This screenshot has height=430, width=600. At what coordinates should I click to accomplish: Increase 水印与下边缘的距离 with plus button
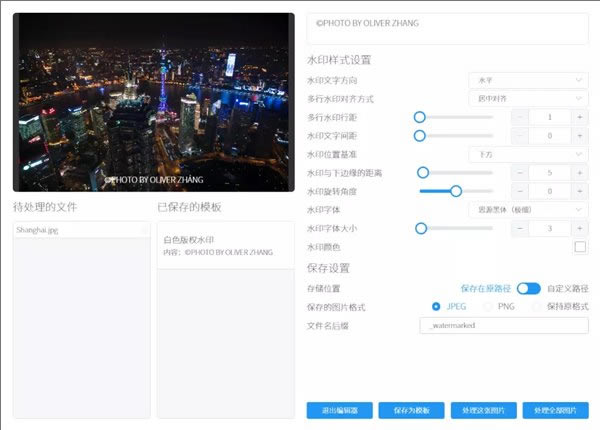pos(580,173)
